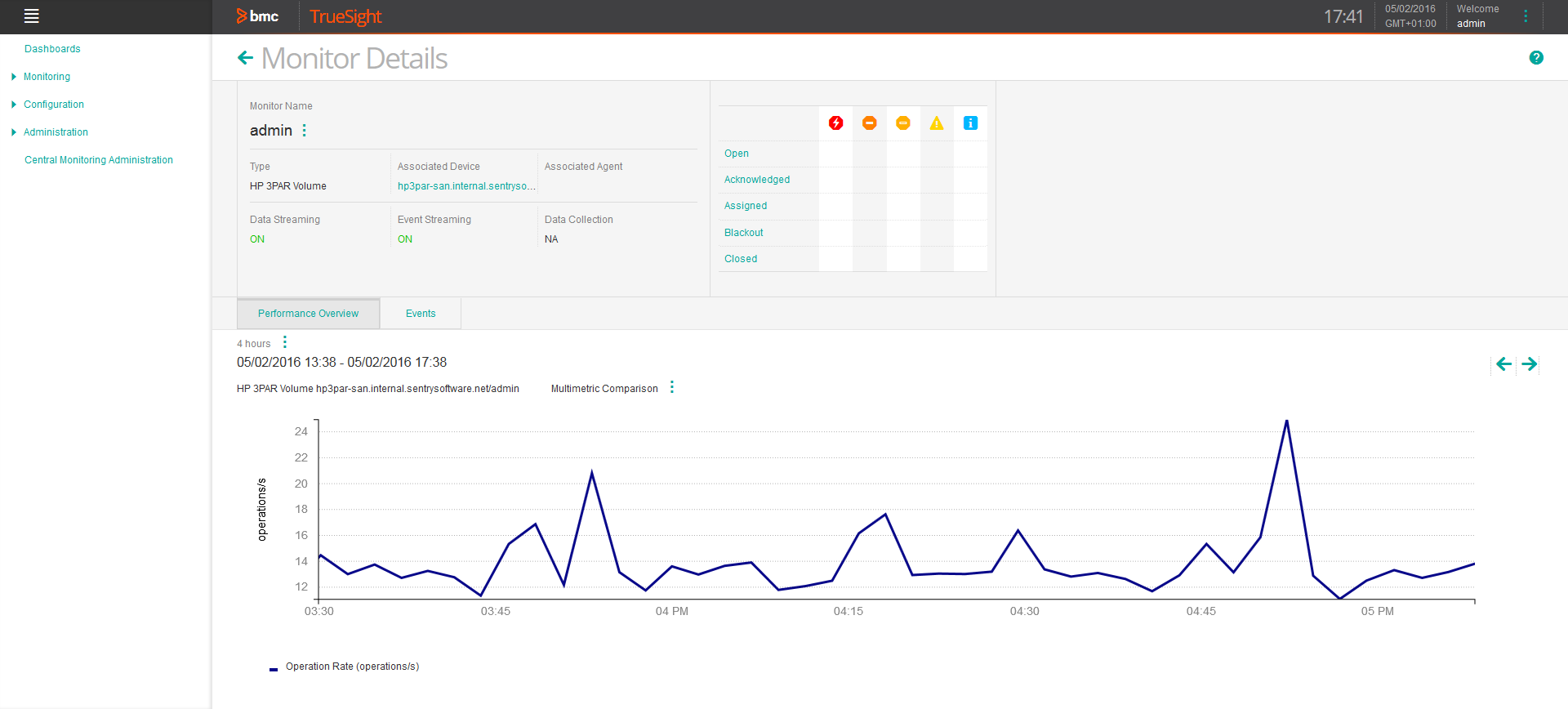Open Monitoring in the sidebar
The width and height of the screenshot is (1568, 709).
click(x=47, y=77)
